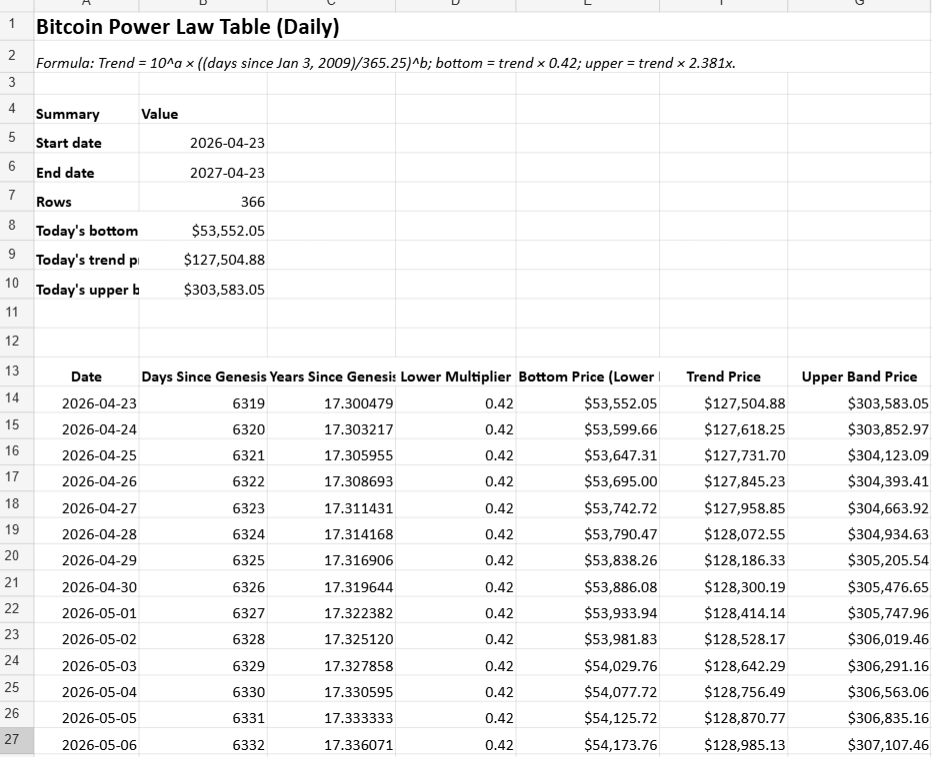Select date cell 2026-05-06

click(x=87, y=740)
